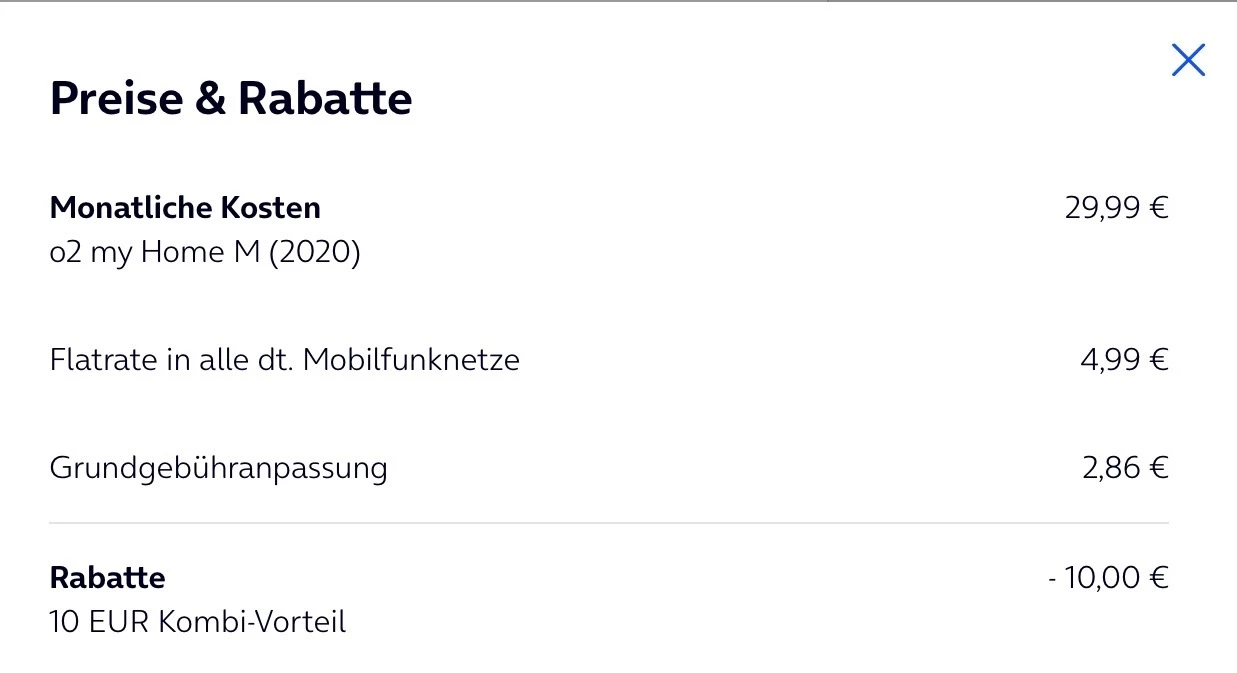The height and width of the screenshot is (673, 1237).
Task: Select the Grundgebühranpassung line item
Action: click(218, 468)
